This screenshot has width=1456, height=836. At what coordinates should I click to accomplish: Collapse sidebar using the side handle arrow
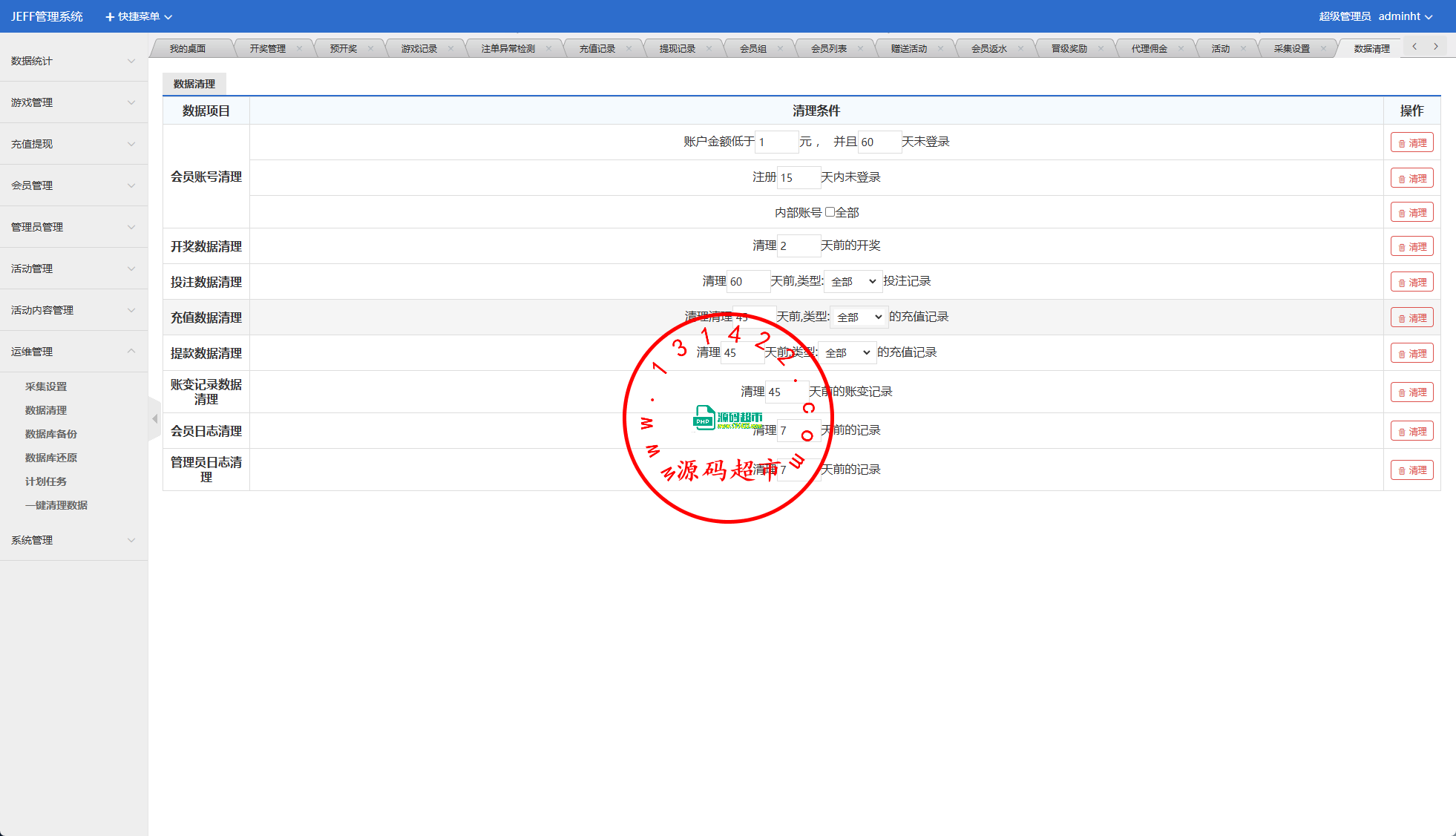(154, 419)
